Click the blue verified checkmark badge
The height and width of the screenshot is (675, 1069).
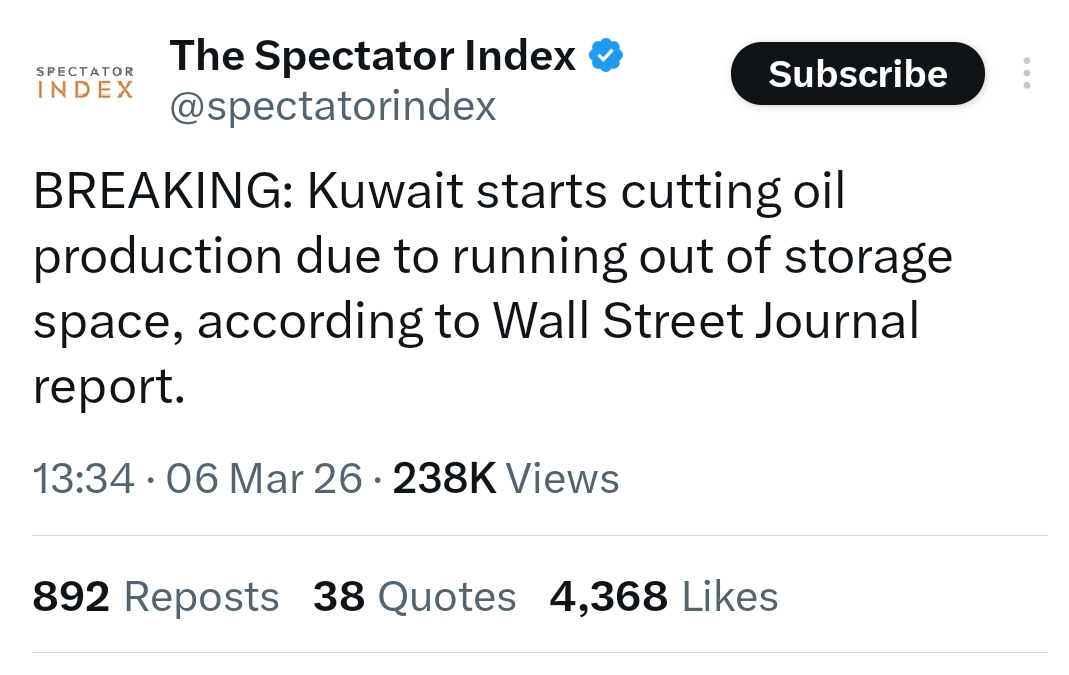[x=606, y=57]
